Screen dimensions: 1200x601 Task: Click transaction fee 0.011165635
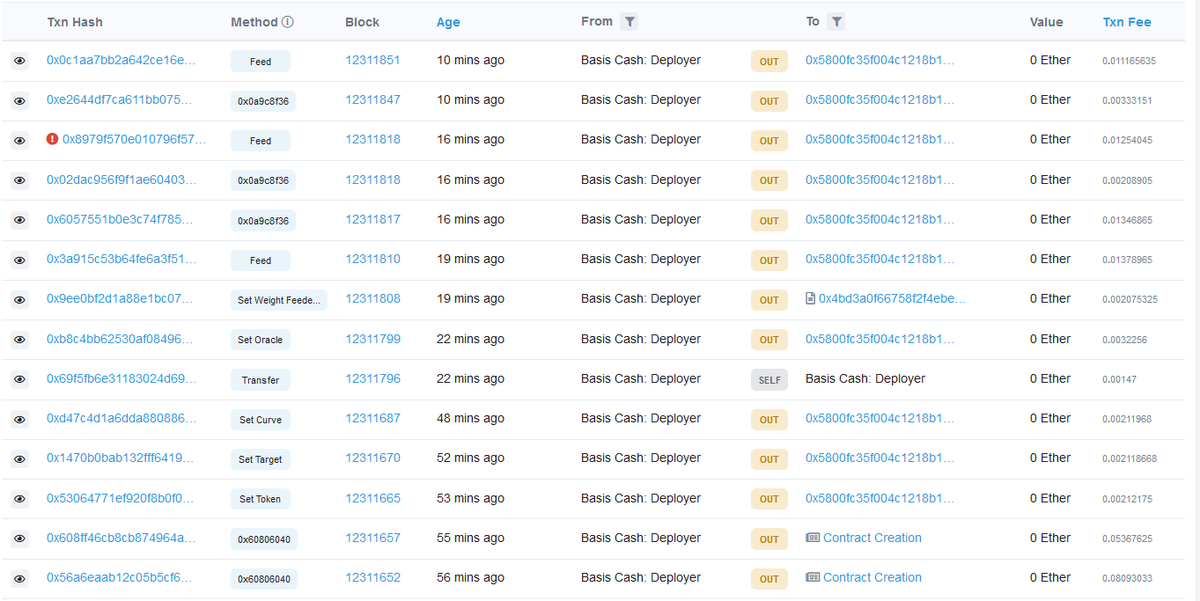(x=1129, y=61)
